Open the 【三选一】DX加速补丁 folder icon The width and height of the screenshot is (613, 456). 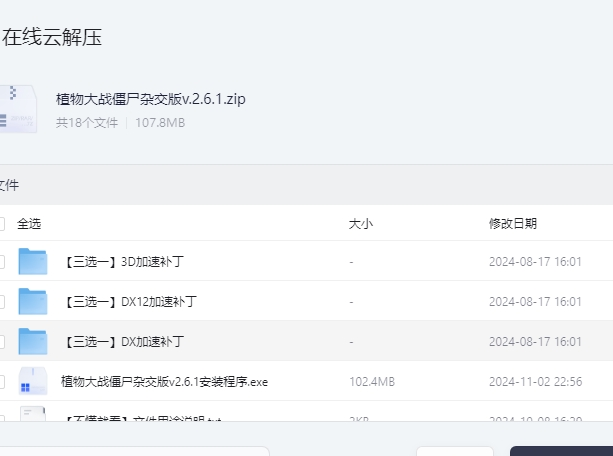tap(33, 341)
